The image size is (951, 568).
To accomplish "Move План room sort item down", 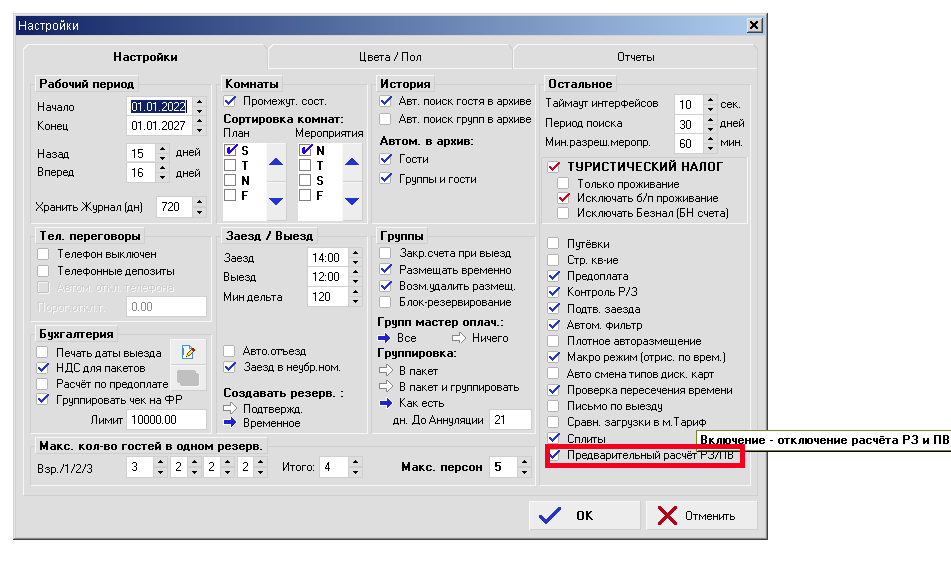I will (276, 201).
